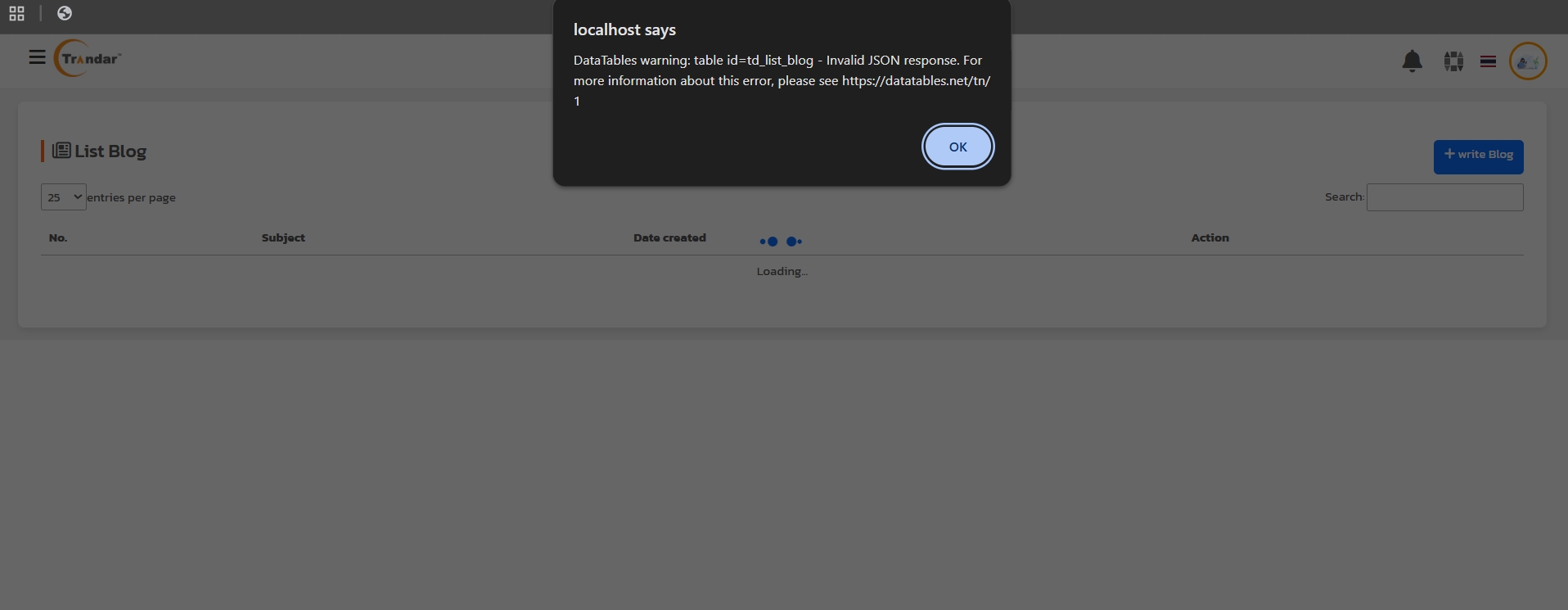Open the apps grid icon beside the bell
Screen dimensions: 1568x610
[1453, 61]
